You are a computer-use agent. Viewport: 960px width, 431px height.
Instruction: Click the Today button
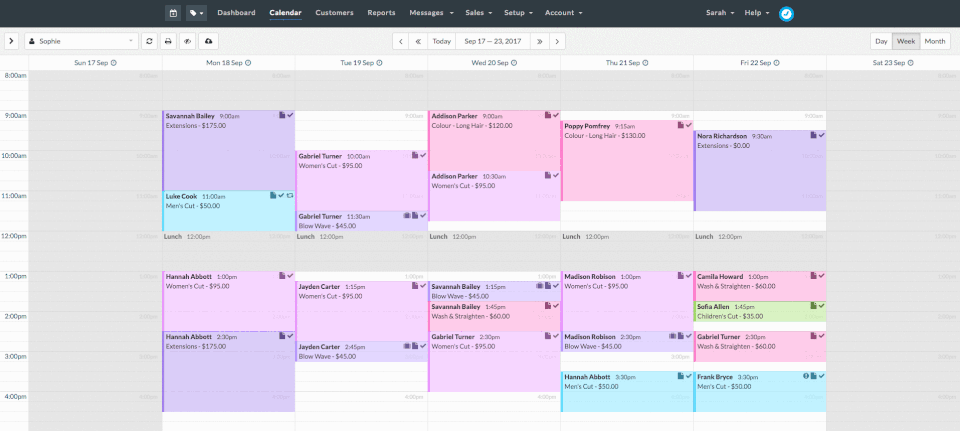(441, 42)
